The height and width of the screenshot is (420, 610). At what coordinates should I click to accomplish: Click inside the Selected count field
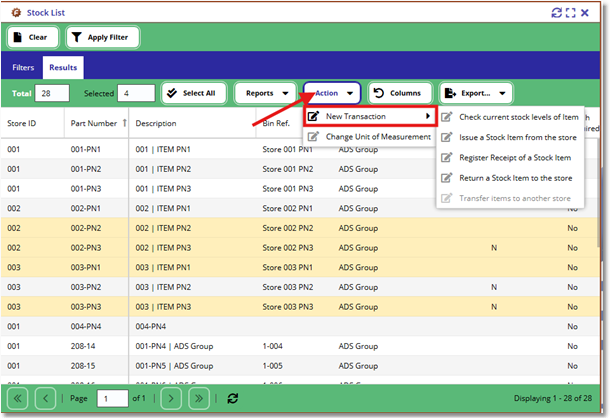pyautogui.click(x=136, y=93)
